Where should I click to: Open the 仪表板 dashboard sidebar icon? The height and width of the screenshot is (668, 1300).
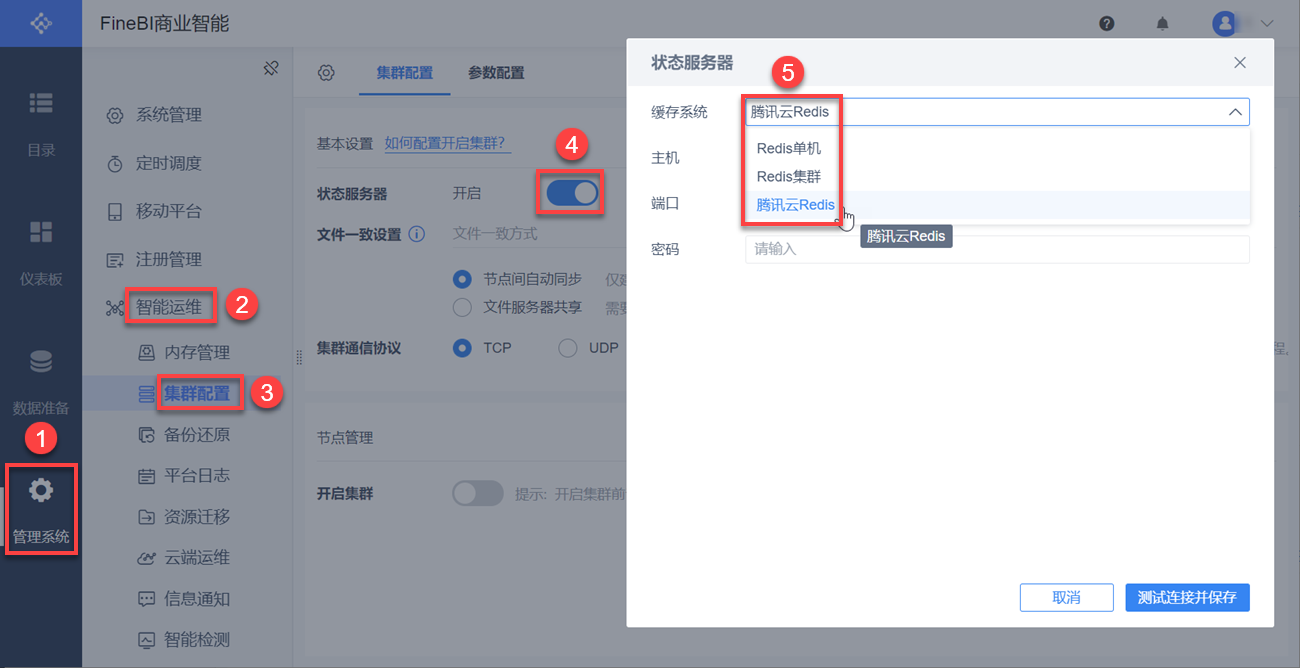tap(41, 232)
